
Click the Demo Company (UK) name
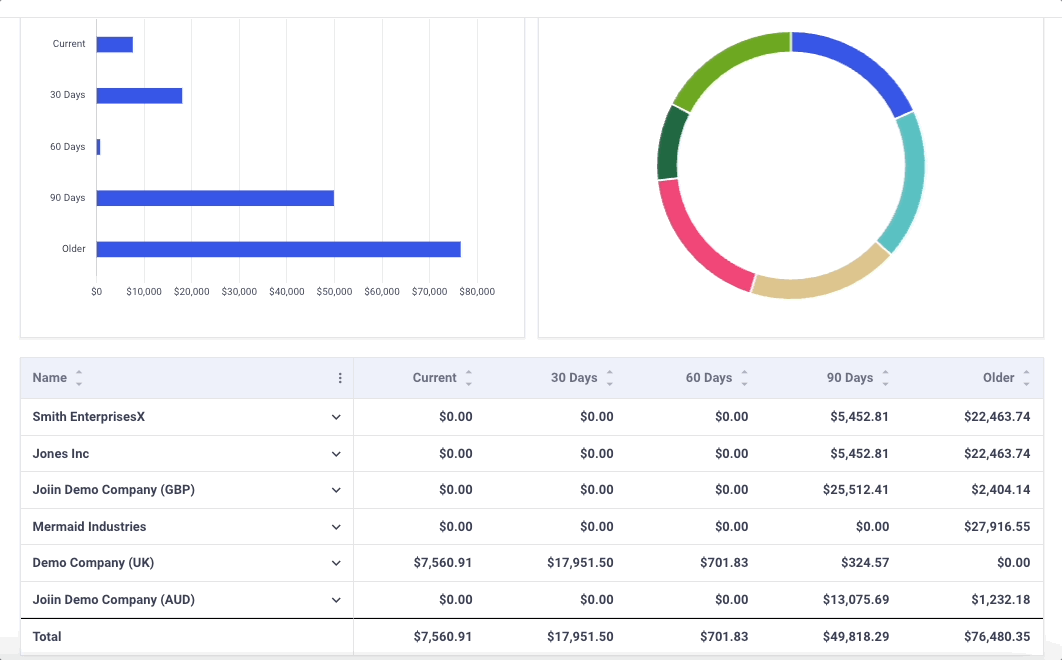(93, 563)
